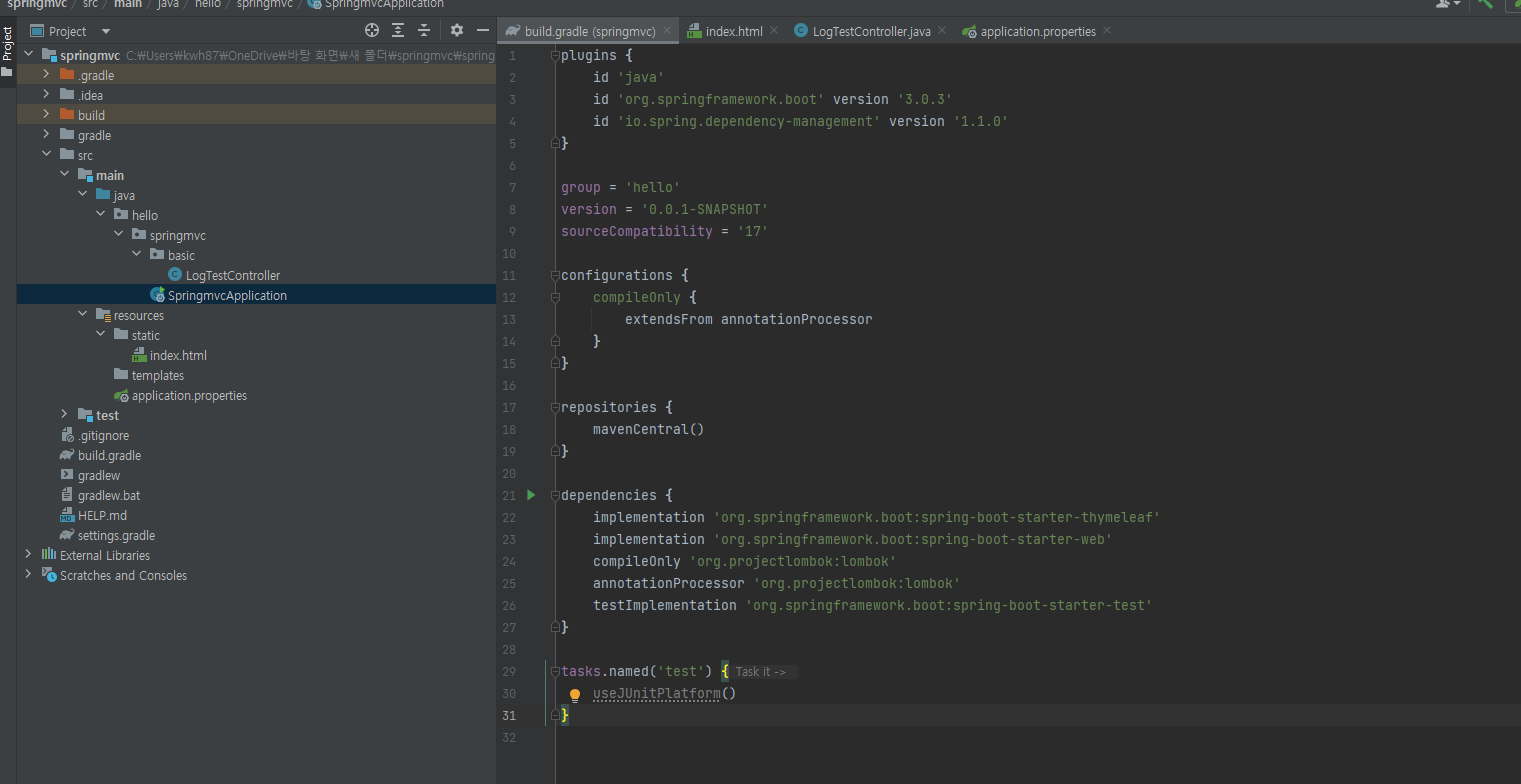
Task: Click the useJUnitPlatform text in editor
Action: pos(656,693)
